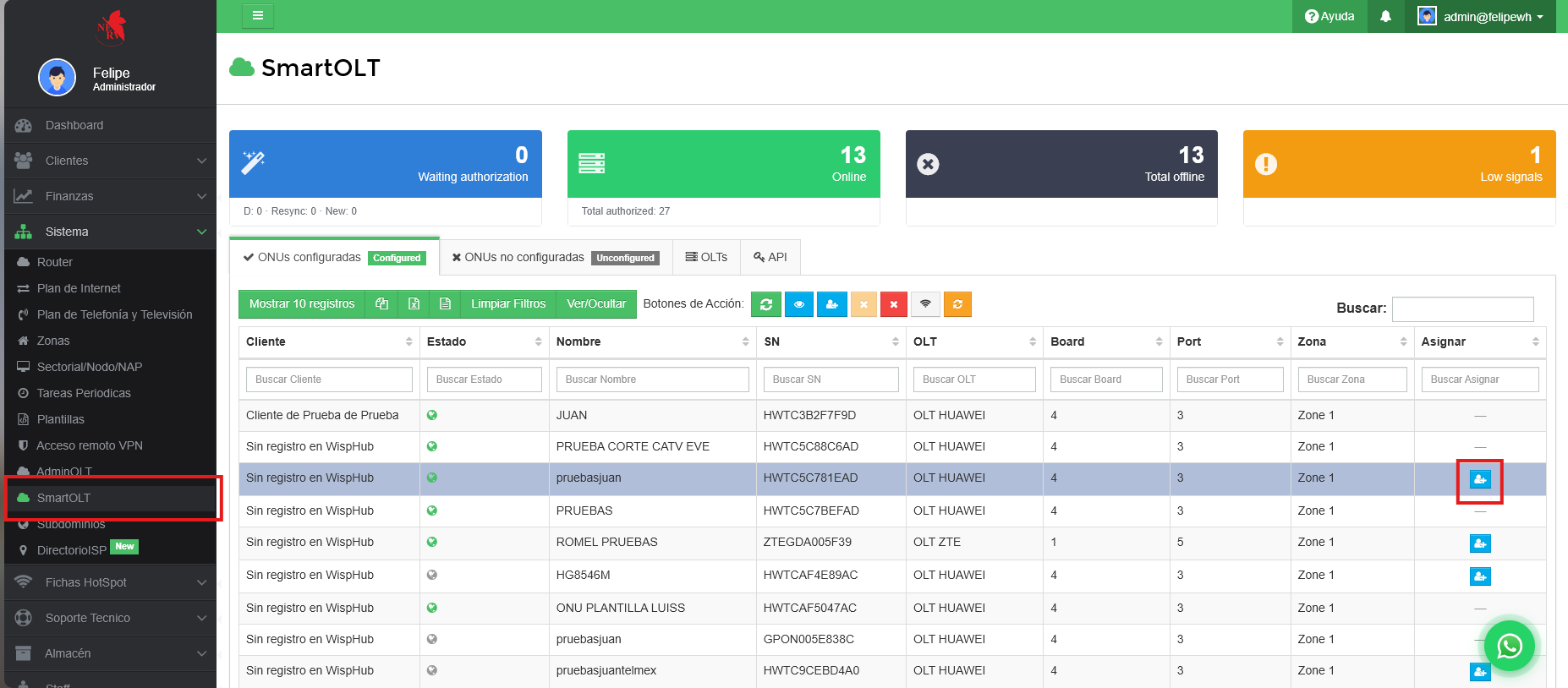Click the blue eye action button
Screen dimensions: 1568x688
pyautogui.click(x=799, y=304)
